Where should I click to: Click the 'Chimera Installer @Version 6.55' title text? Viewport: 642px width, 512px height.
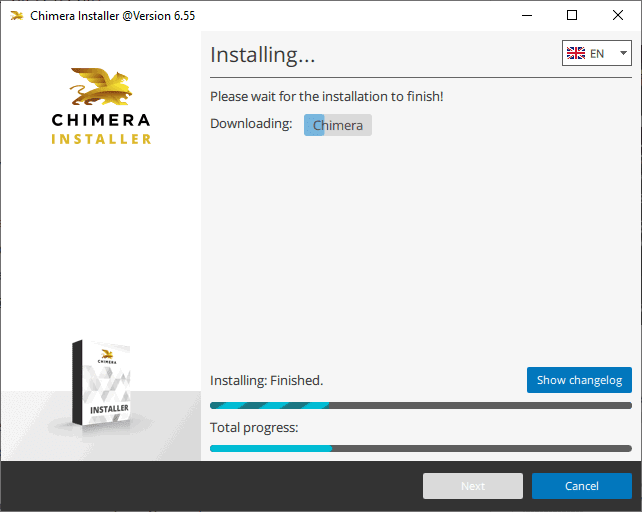113,16
